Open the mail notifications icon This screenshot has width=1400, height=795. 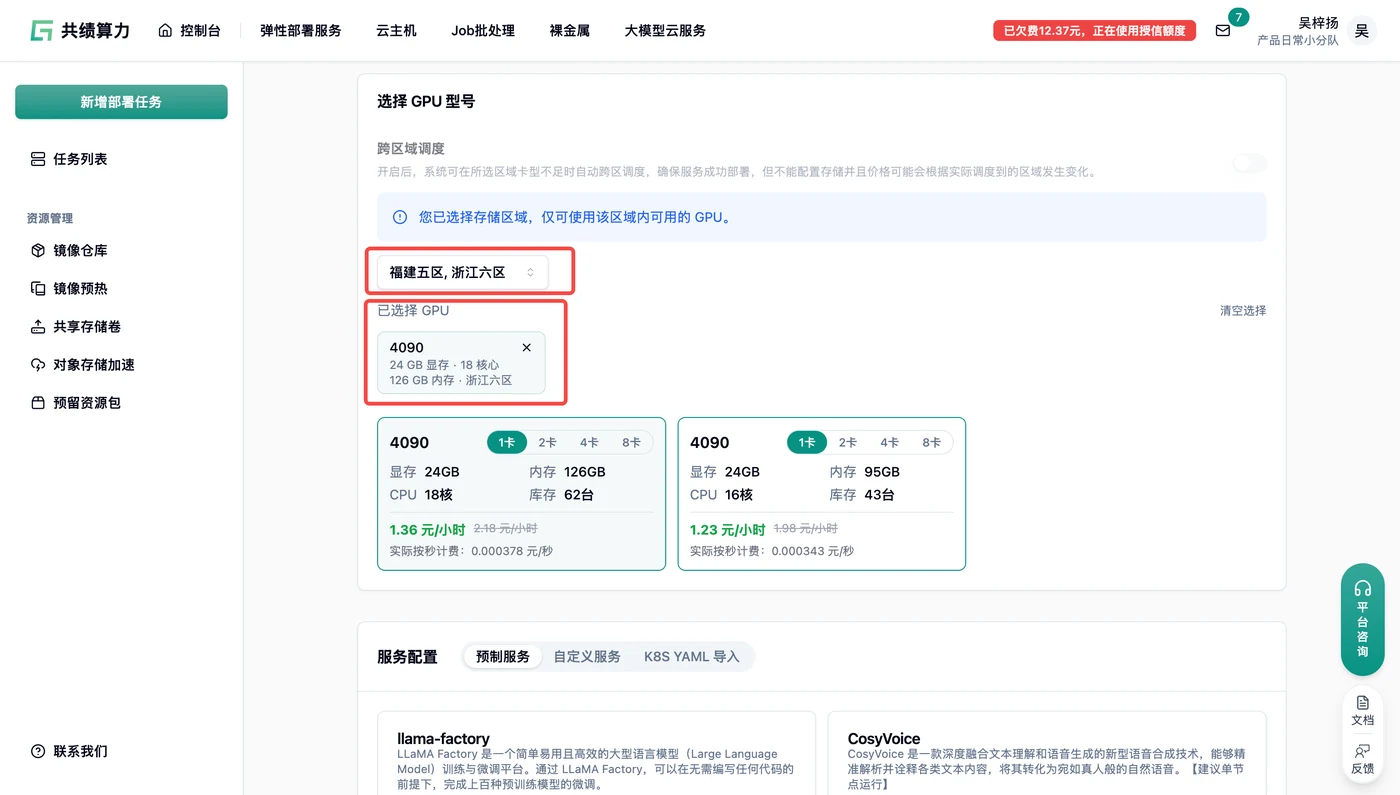pyautogui.click(x=1222, y=30)
